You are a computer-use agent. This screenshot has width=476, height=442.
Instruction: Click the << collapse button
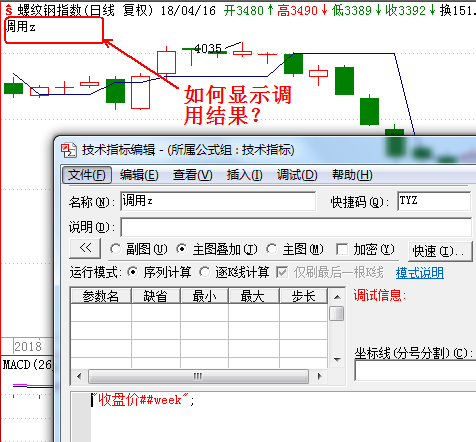point(85,248)
